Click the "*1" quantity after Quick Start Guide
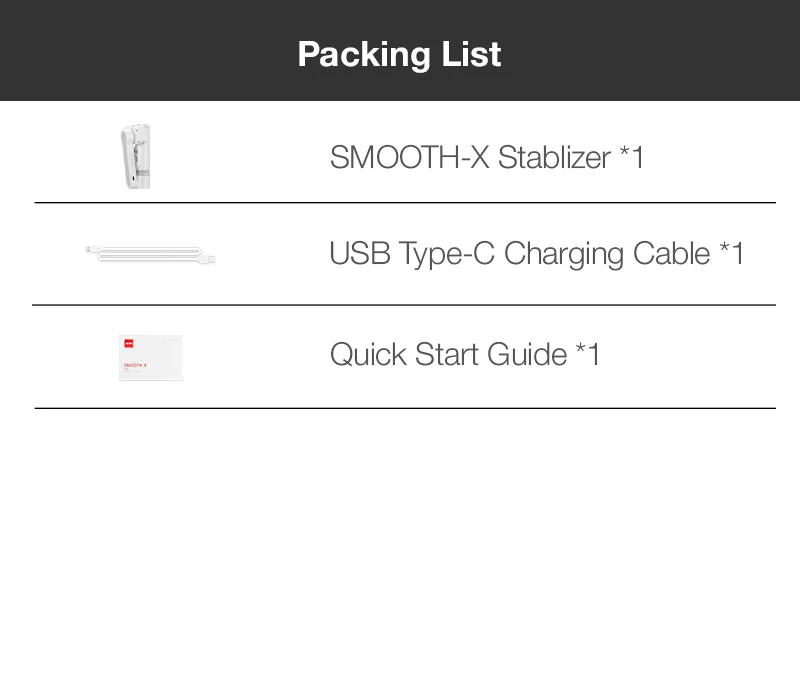The height and width of the screenshot is (700, 800). (x=588, y=354)
